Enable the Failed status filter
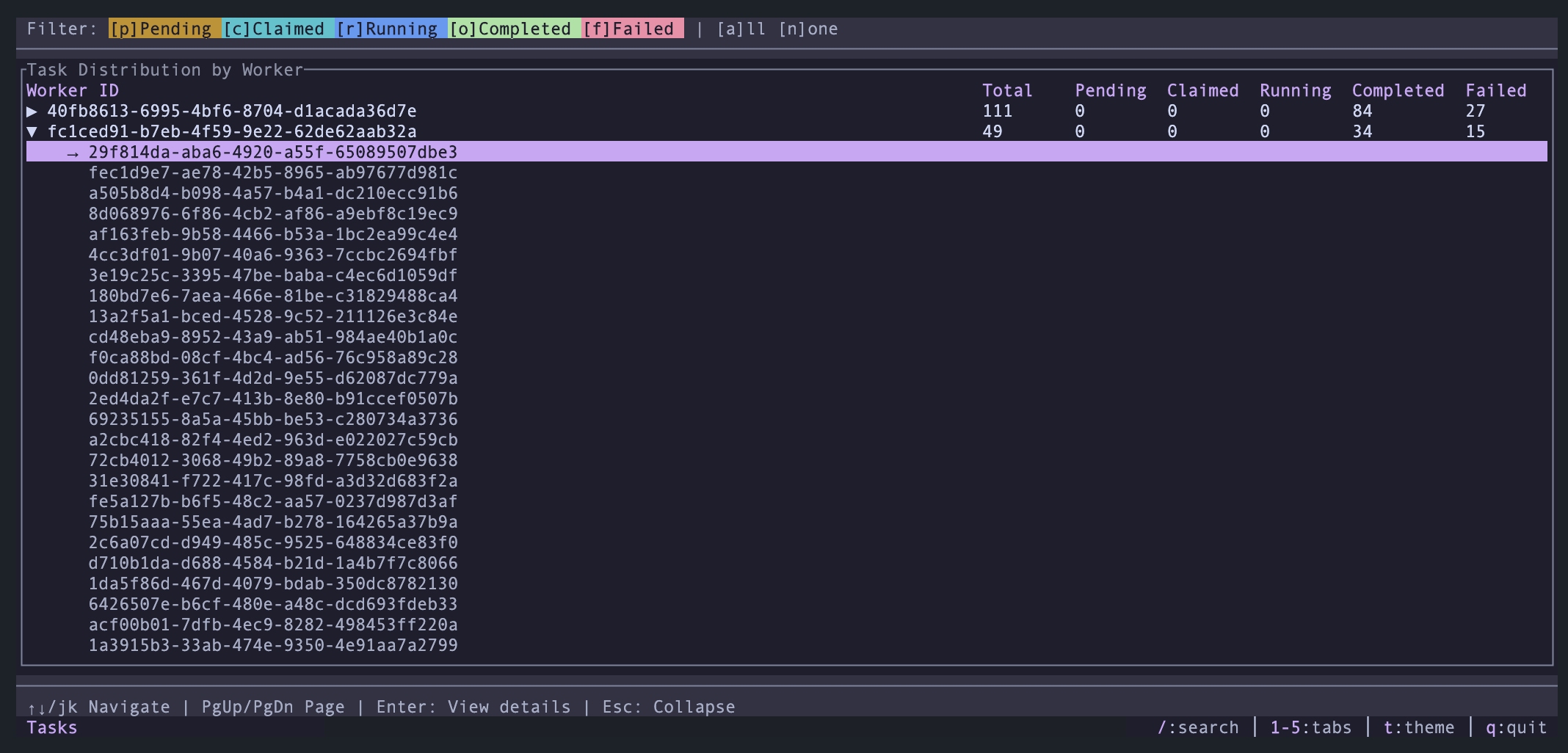Viewport: 1568px width, 753px height. coord(632,29)
